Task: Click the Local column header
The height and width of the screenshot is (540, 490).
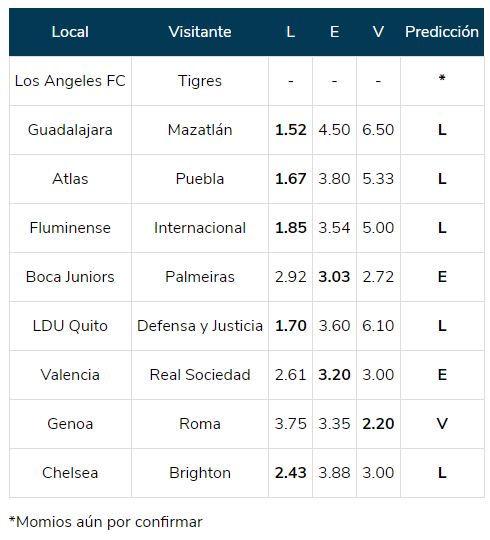Action: [70, 32]
